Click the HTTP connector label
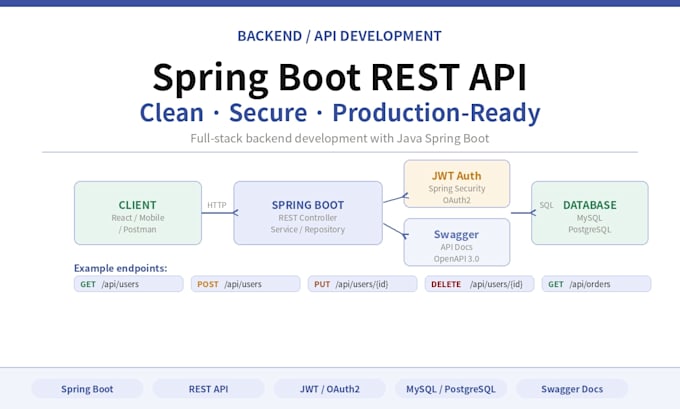Screen dimensions: 680x409 (x=217, y=205)
